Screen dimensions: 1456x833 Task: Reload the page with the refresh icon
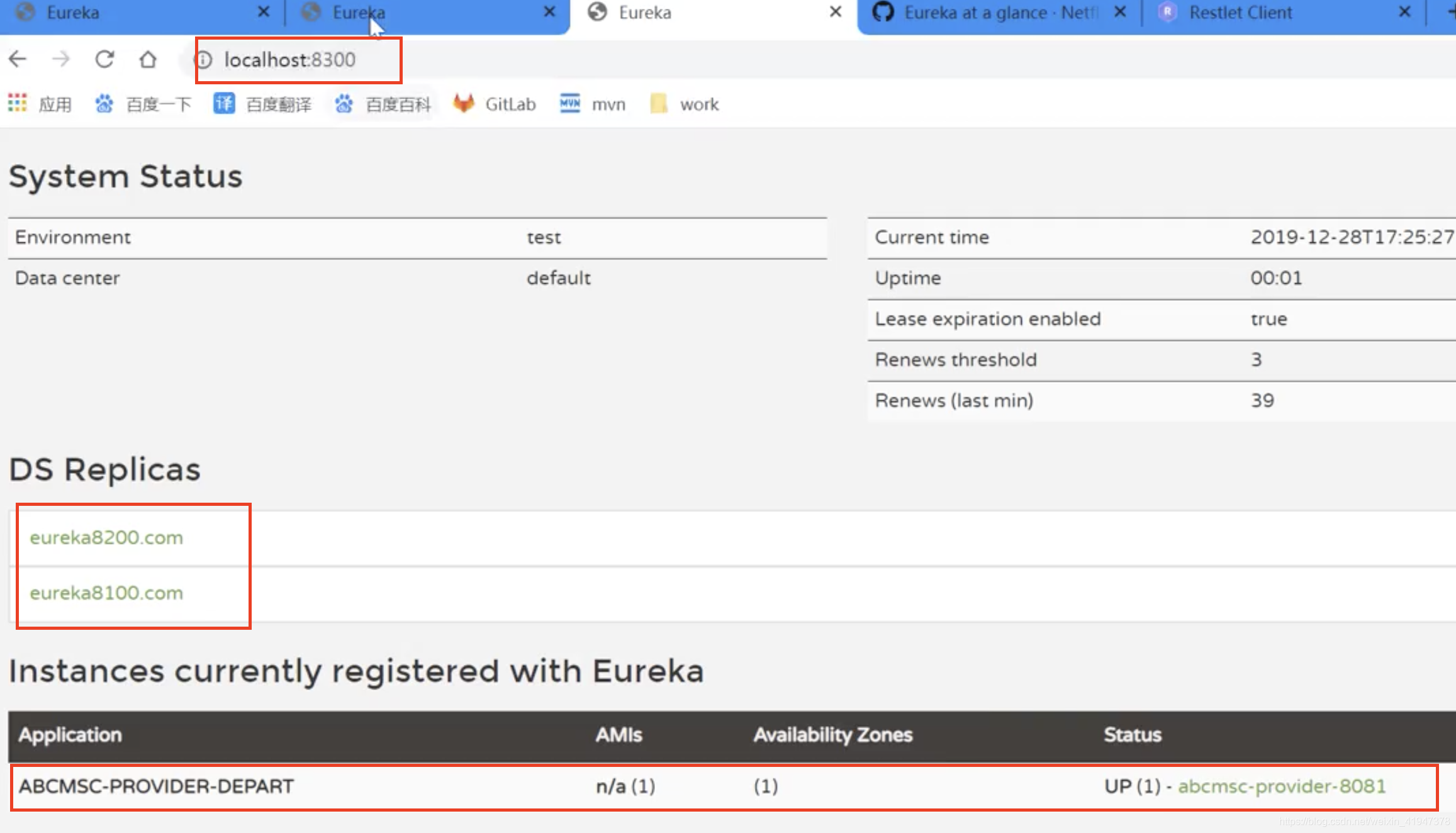(104, 59)
